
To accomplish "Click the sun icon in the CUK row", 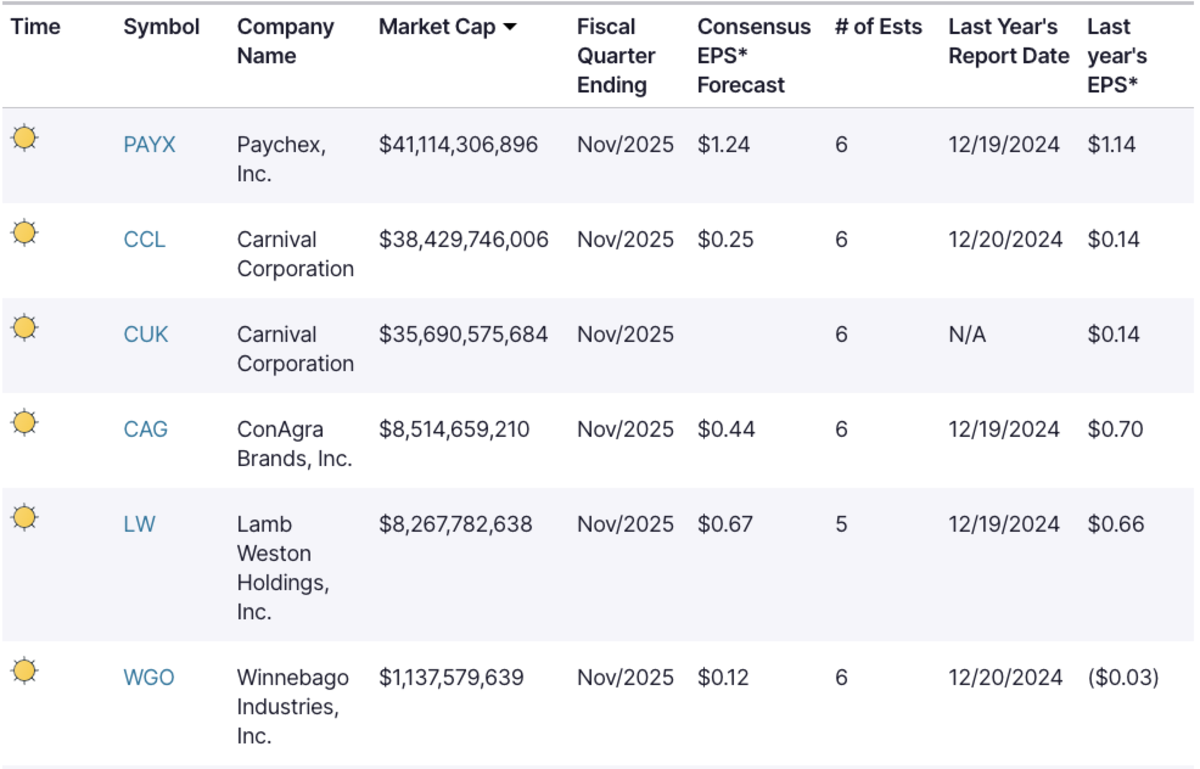I will pos(25,328).
